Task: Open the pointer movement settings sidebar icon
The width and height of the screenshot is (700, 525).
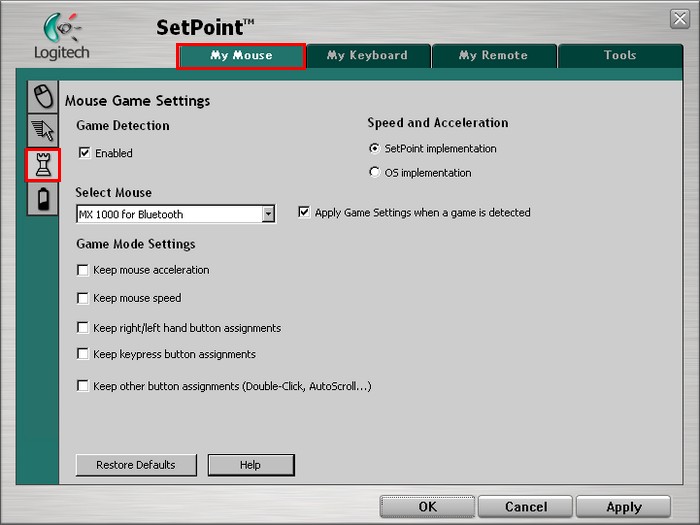Action: click(x=43, y=130)
